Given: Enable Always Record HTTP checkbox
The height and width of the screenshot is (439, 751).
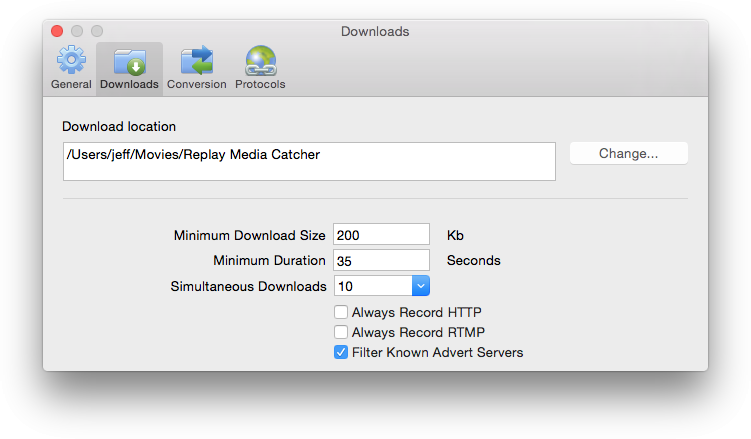Looking at the screenshot, I should [341, 312].
